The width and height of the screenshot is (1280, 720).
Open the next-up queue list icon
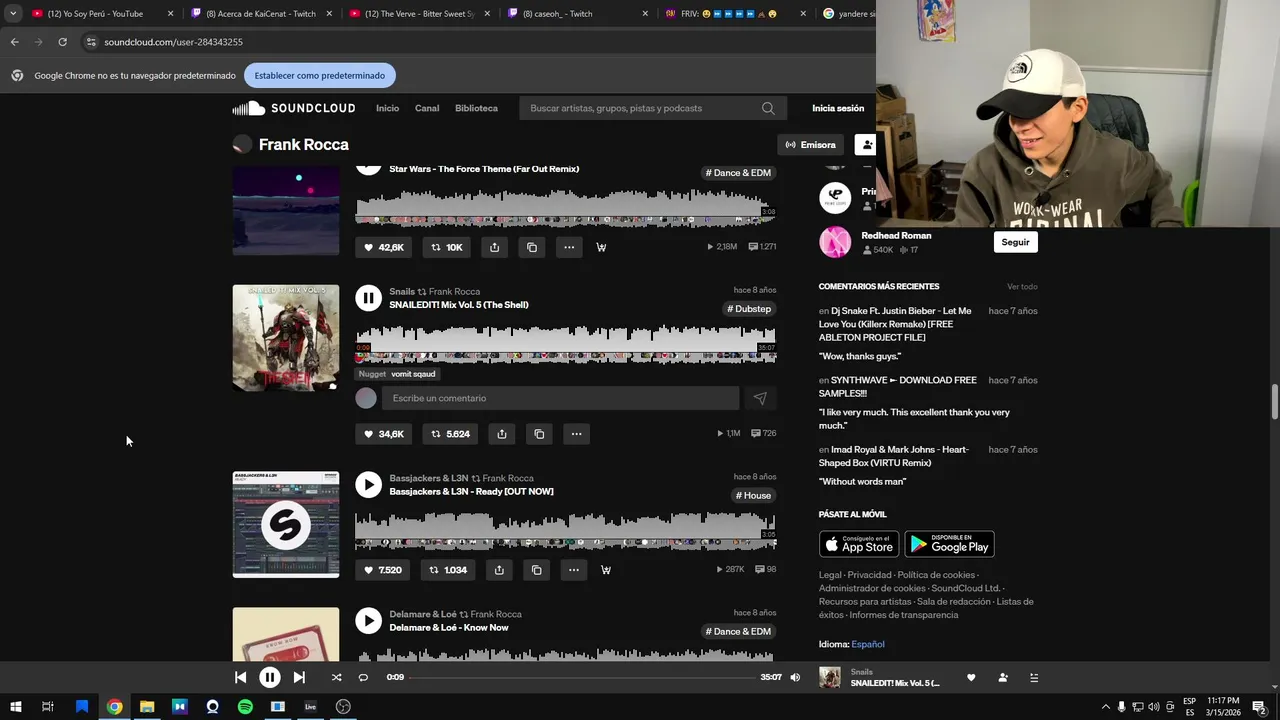(1034, 677)
